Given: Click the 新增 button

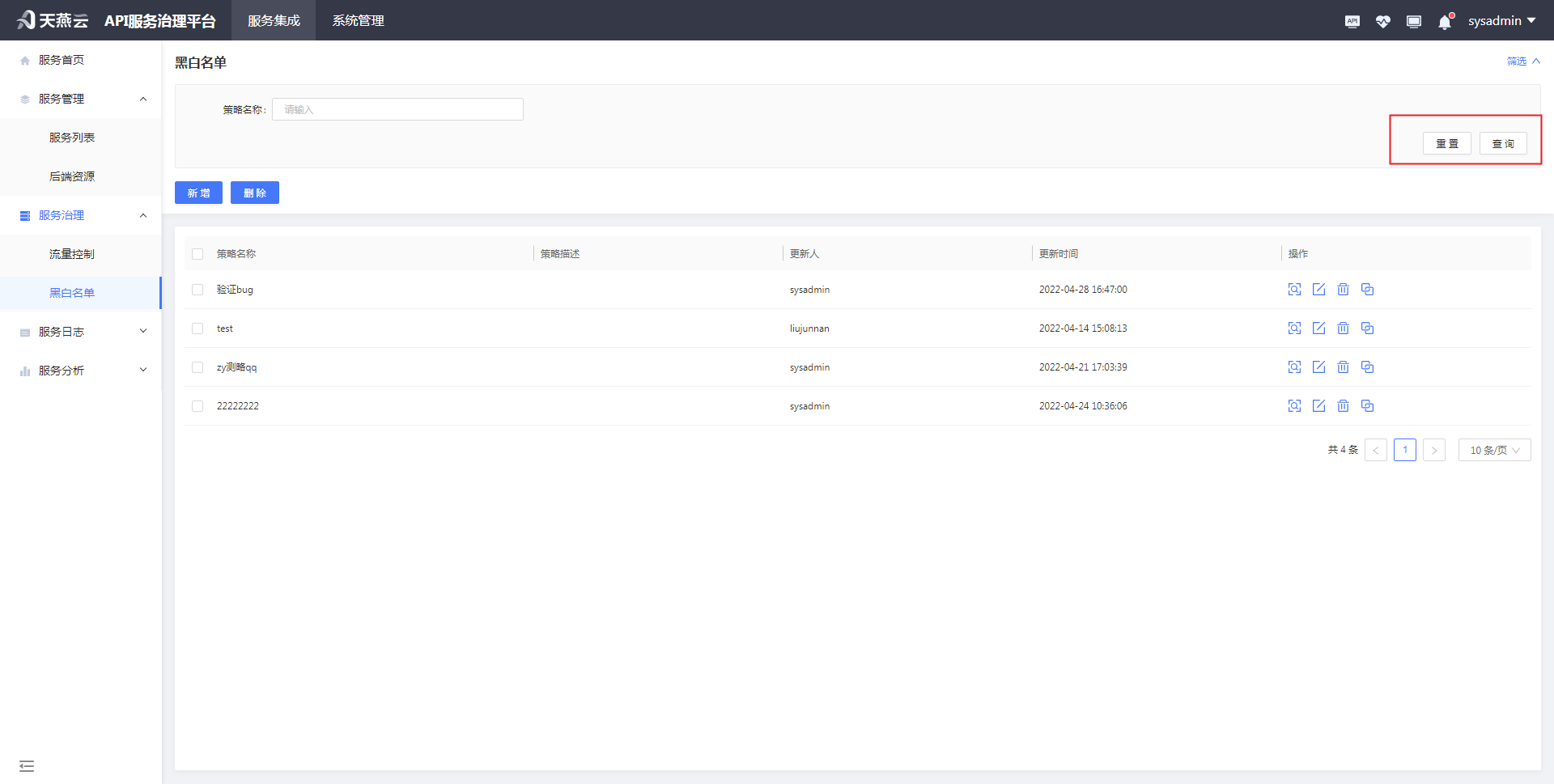Looking at the screenshot, I should coord(198,193).
